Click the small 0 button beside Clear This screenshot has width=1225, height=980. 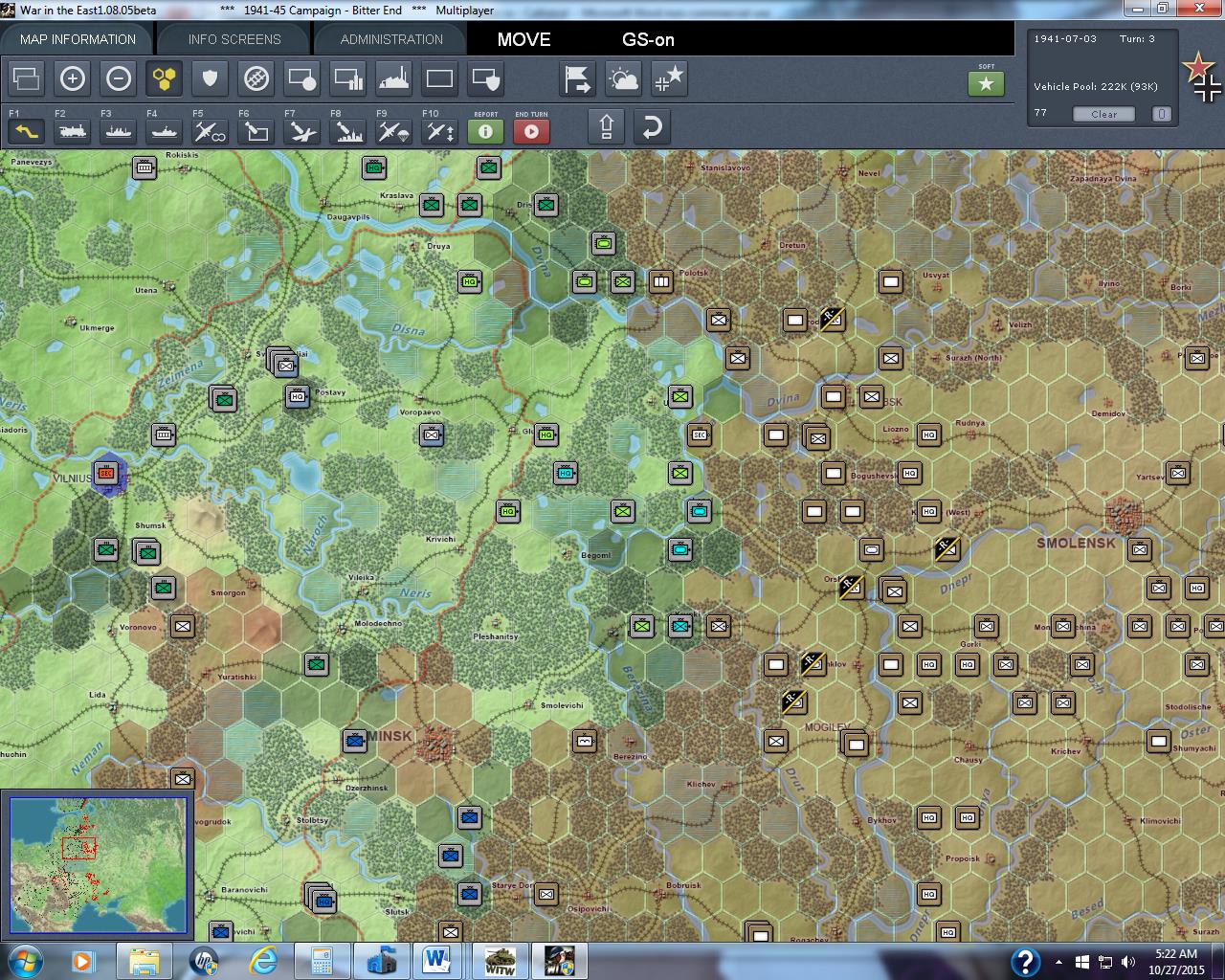pos(1161,114)
